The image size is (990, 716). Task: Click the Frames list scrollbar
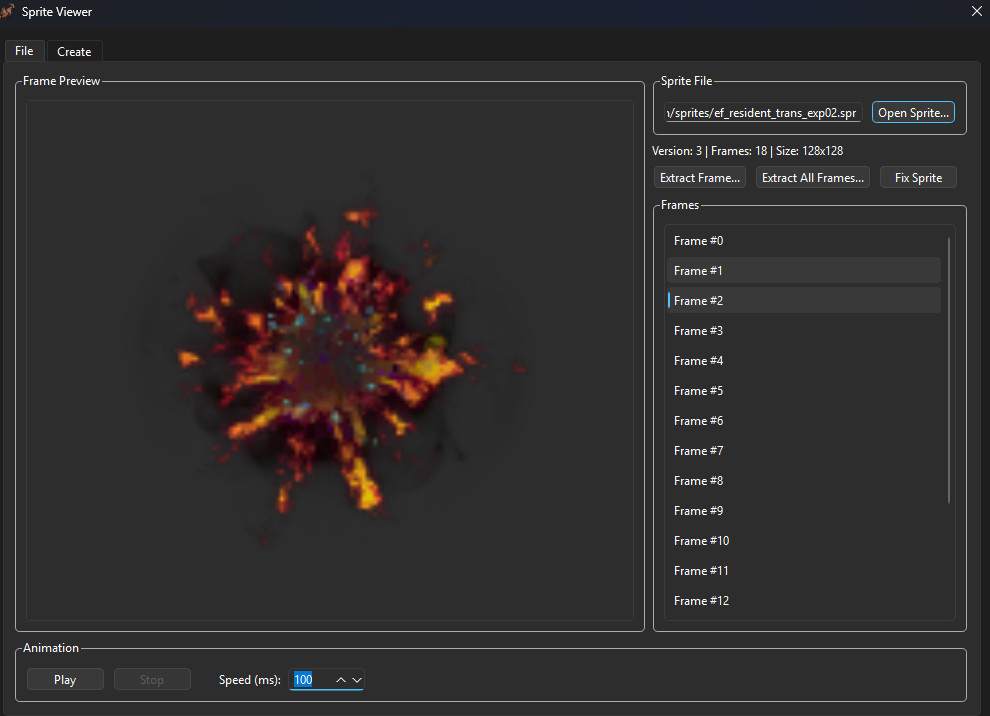948,370
